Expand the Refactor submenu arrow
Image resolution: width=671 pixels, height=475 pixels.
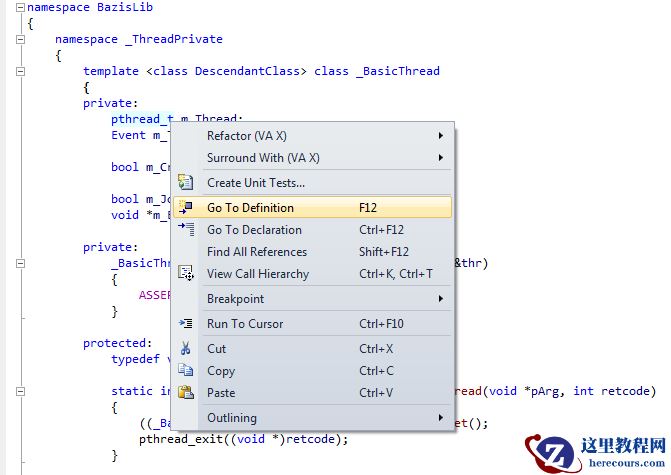[441, 136]
